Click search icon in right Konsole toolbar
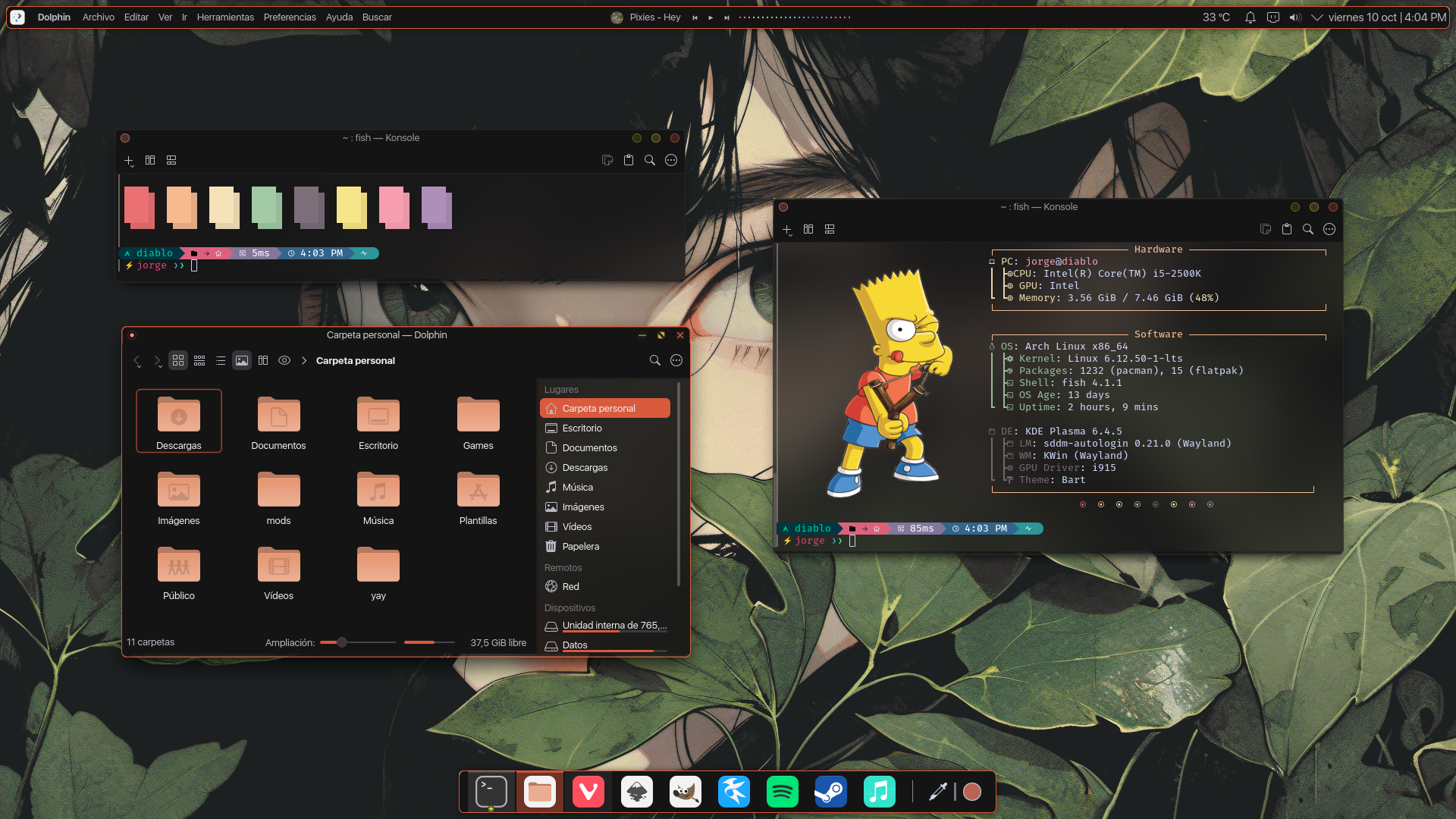This screenshot has height=819, width=1456. [1308, 229]
